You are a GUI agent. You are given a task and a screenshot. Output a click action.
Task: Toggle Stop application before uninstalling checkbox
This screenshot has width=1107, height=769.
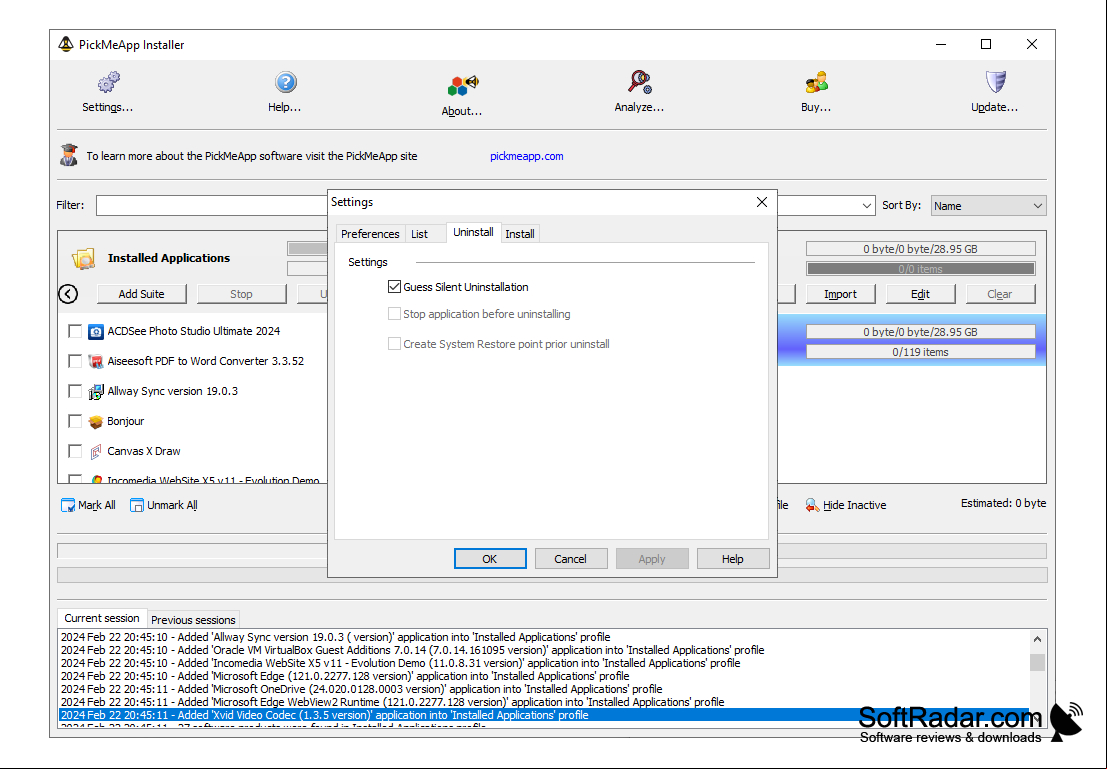[394, 314]
